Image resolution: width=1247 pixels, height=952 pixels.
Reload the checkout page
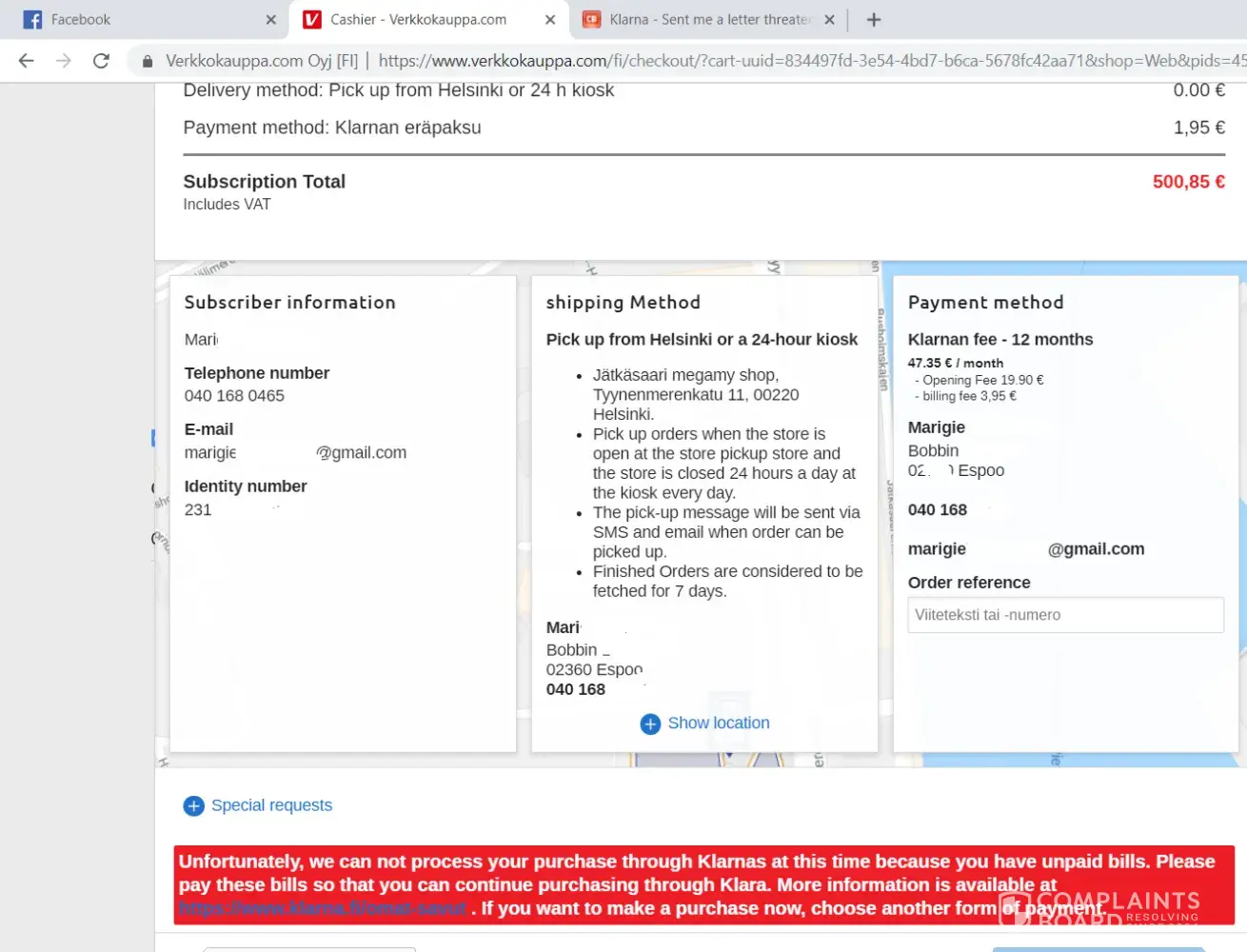pos(101,61)
